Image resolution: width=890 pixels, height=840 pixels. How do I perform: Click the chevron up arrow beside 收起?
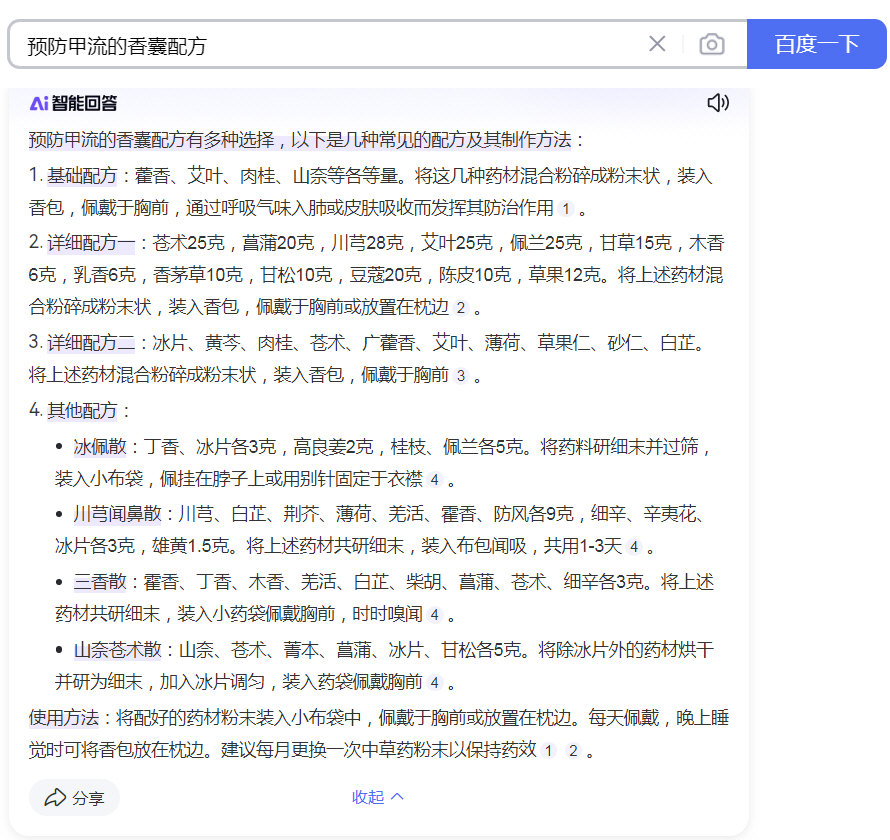click(397, 797)
